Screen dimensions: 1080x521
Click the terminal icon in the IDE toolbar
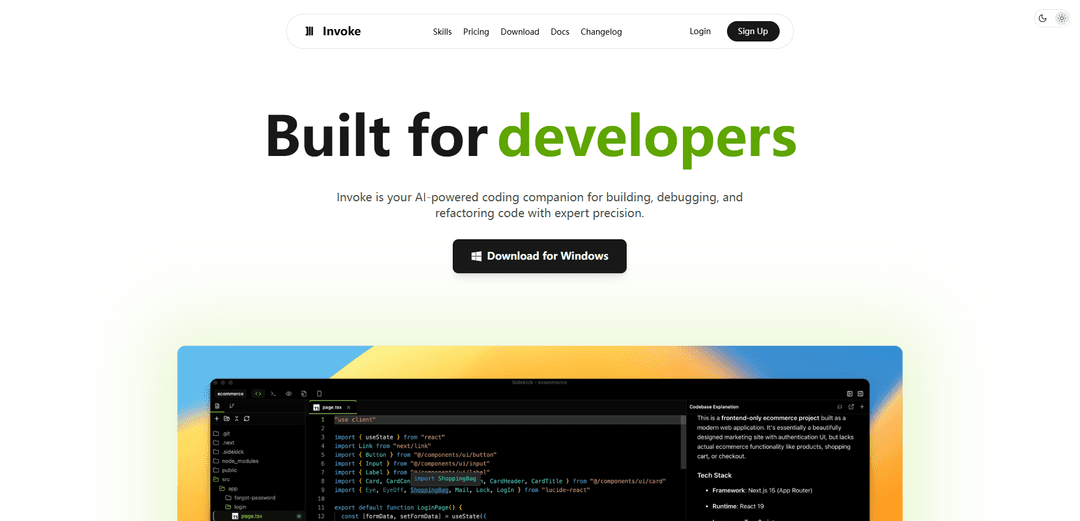(273, 394)
